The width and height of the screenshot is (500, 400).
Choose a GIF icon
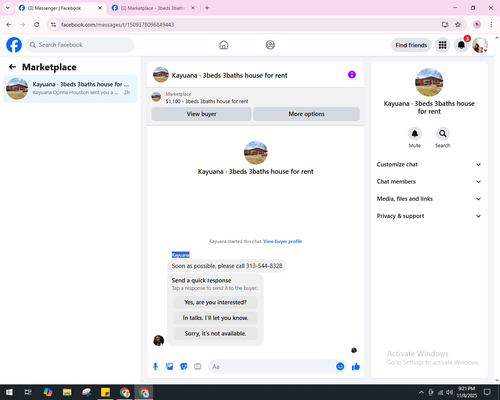tap(198, 367)
